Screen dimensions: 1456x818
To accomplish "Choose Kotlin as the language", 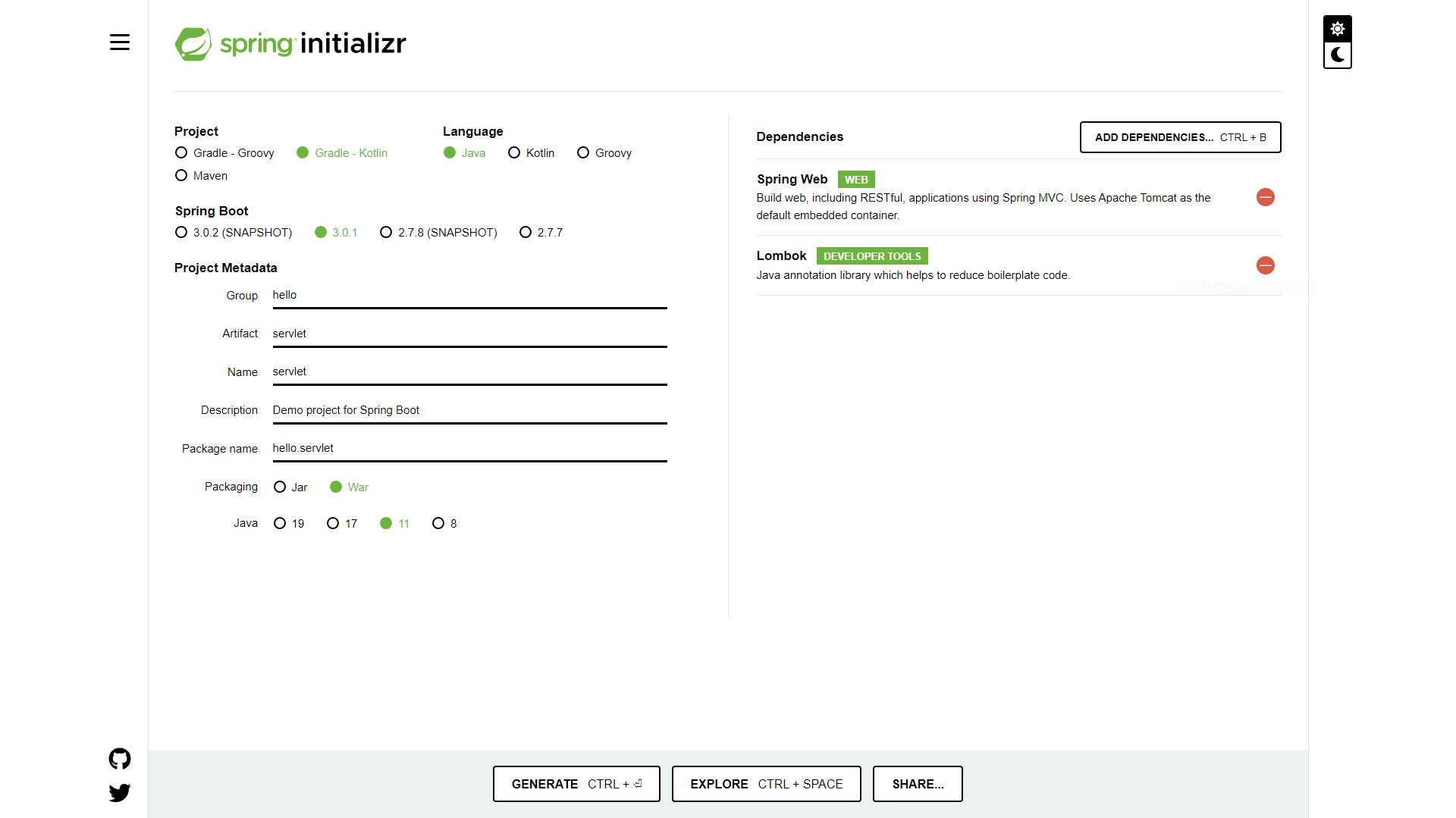I will tap(532, 153).
